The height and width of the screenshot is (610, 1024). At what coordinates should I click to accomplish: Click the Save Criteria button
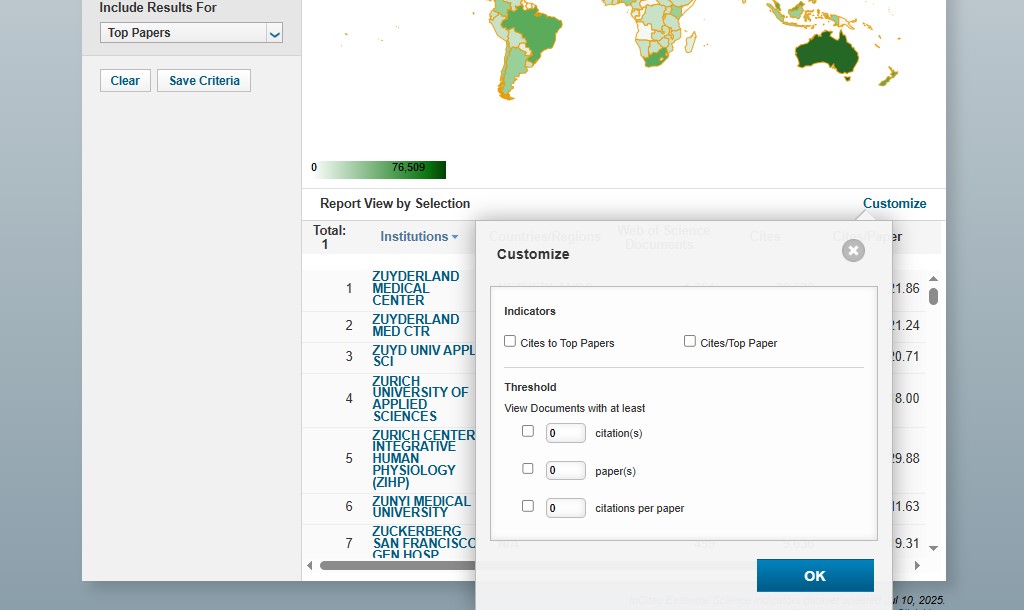204,80
